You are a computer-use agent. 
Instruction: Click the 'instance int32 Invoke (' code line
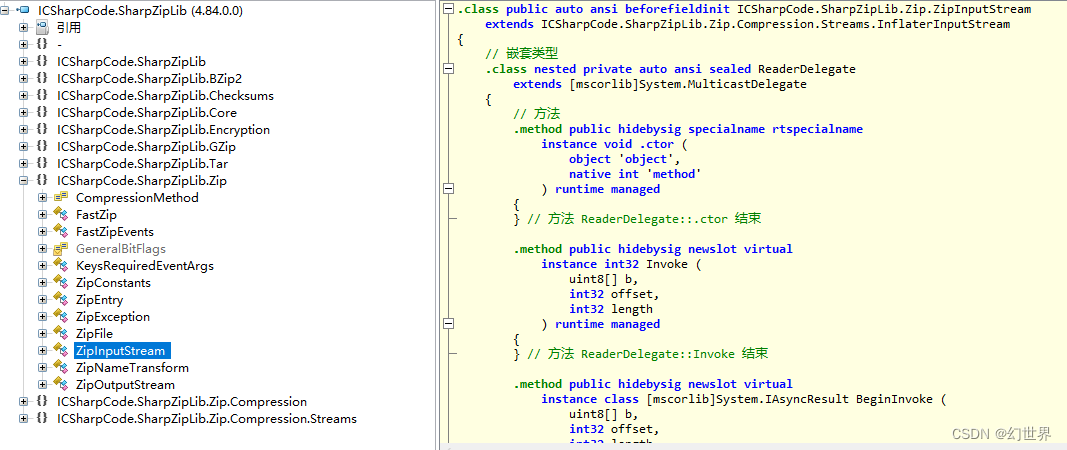click(x=621, y=264)
